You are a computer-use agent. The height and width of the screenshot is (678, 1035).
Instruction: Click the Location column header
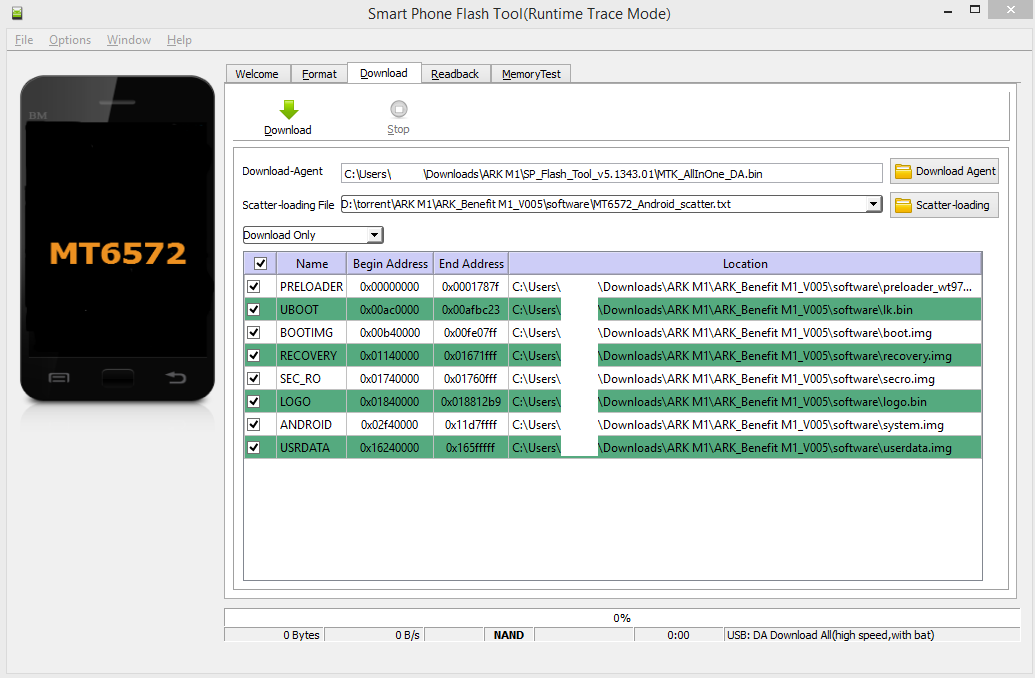point(745,264)
